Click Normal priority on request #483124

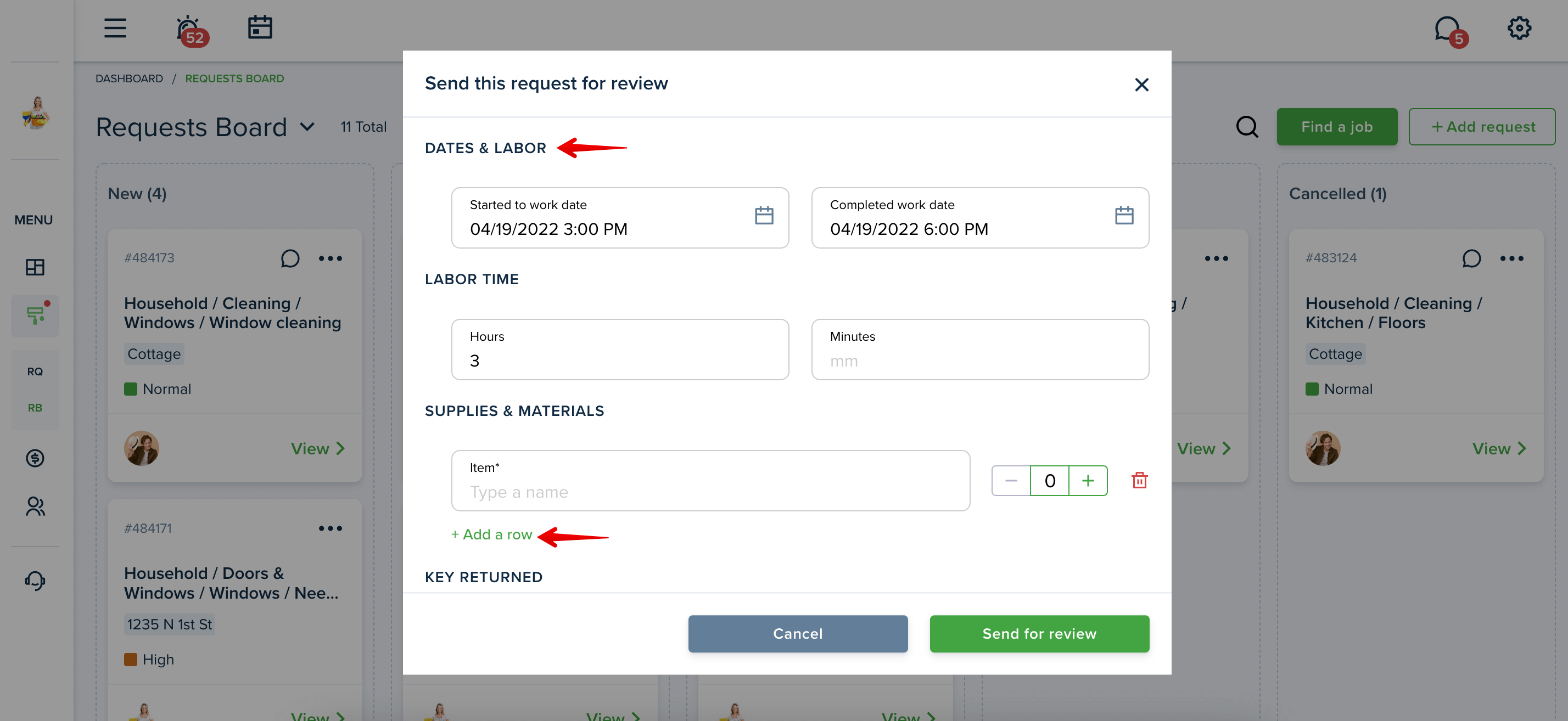pos(1339,389)
